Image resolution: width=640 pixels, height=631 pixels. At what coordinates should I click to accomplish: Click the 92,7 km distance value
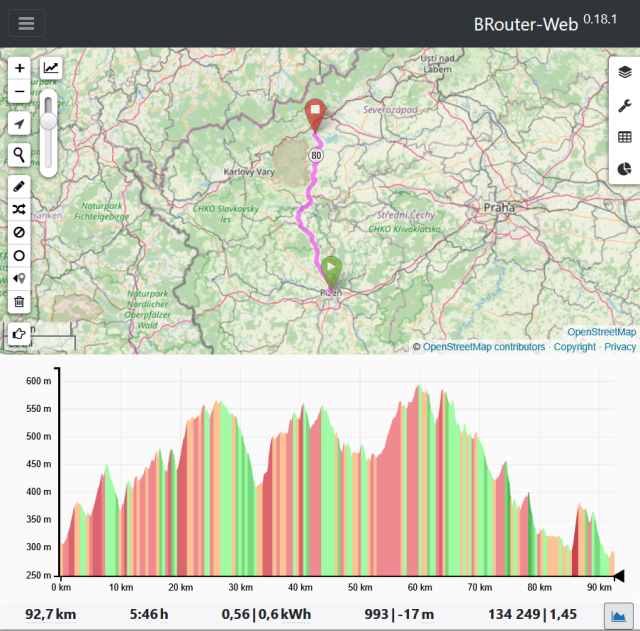tap(51, 614)
